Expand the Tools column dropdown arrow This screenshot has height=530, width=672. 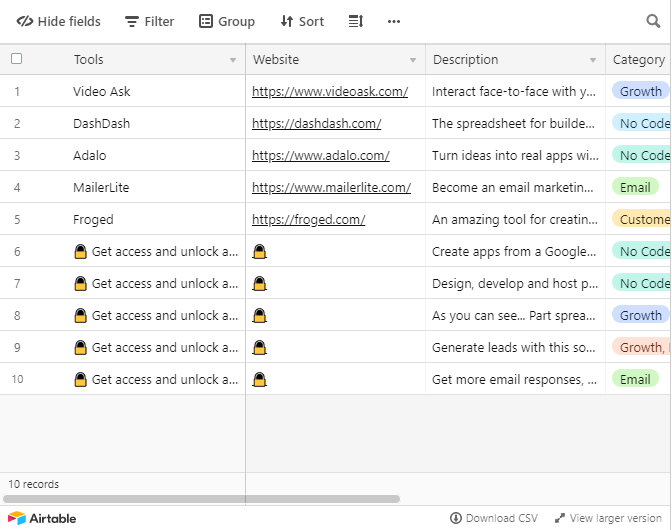click(x=233, y=60)
